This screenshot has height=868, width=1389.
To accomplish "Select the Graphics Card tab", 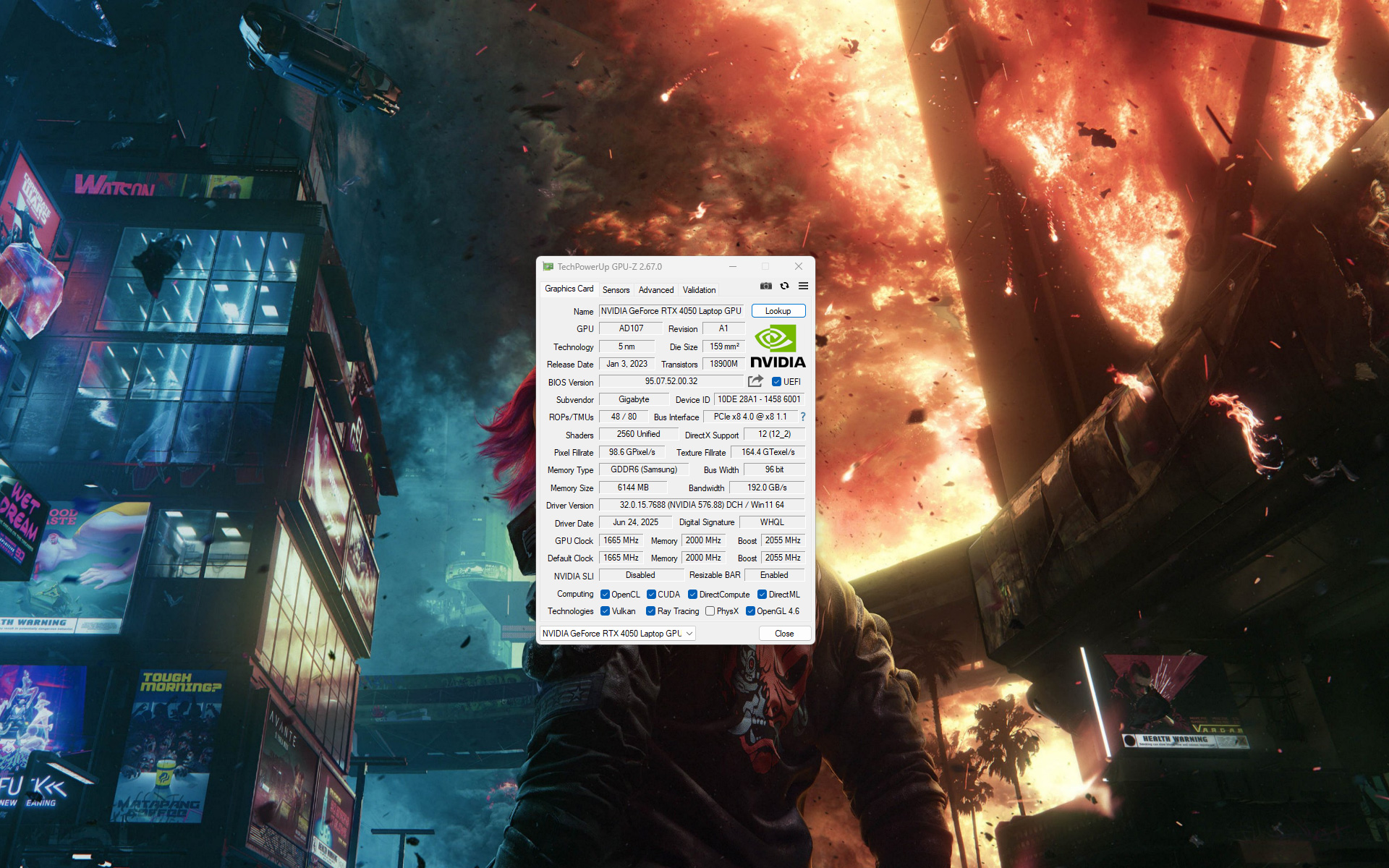I will (569, 289).
